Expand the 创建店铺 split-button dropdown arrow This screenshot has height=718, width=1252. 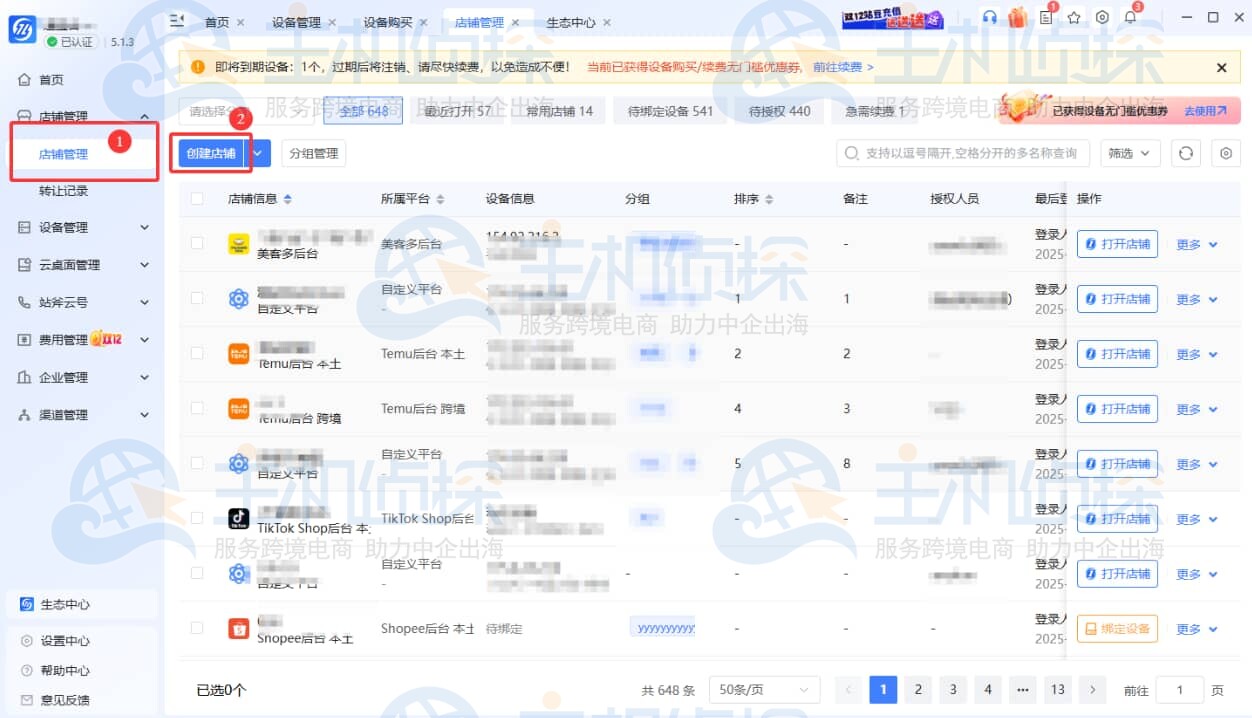257,153
